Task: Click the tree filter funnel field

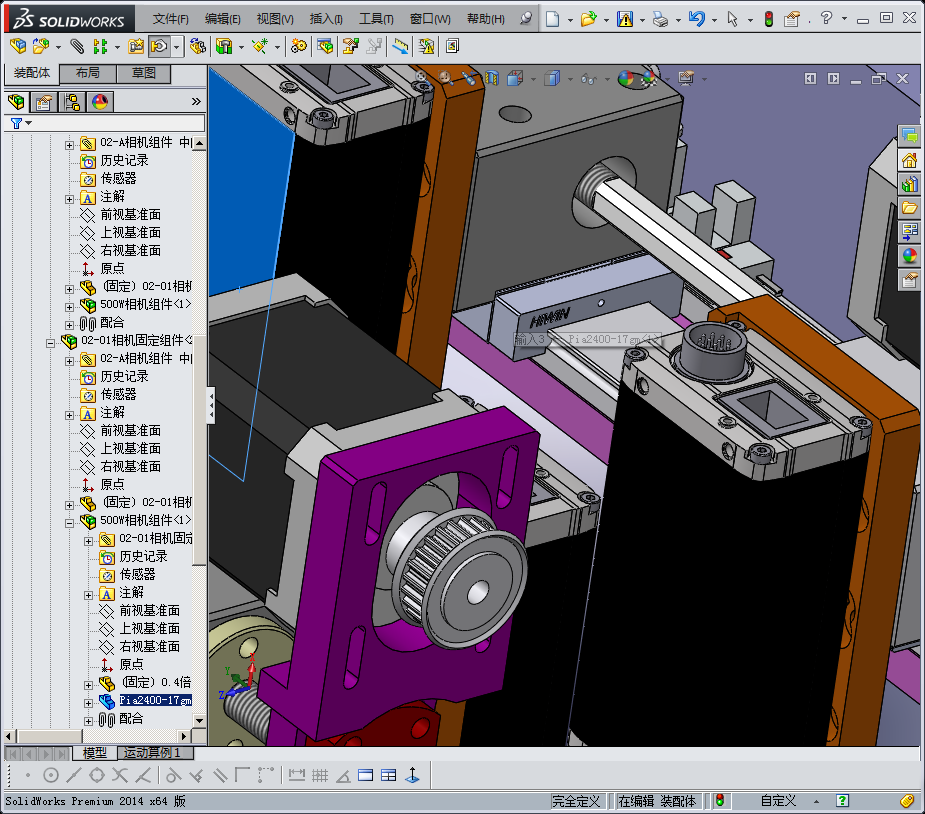Action: coord(105,123)
